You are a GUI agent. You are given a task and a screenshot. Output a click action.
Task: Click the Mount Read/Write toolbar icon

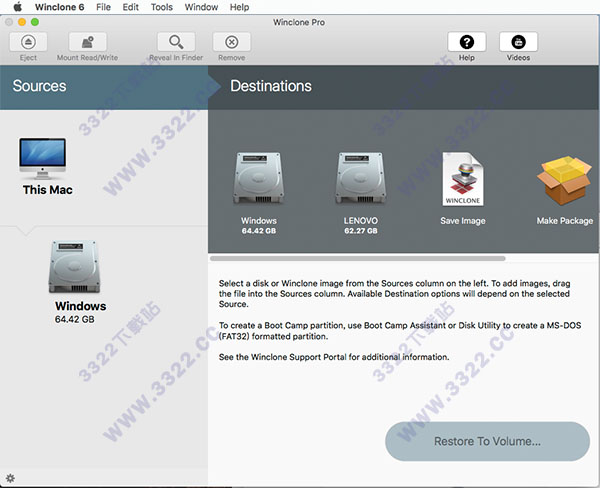pyautogui.click(x=88, y=42)
